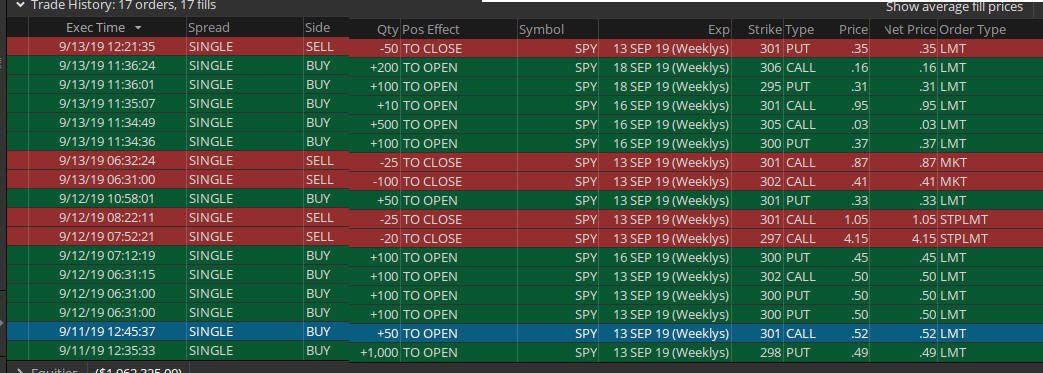Select the +500 305 CALL buy row
The width and height of the screenshot is (1043, 373).
[522, 124]
